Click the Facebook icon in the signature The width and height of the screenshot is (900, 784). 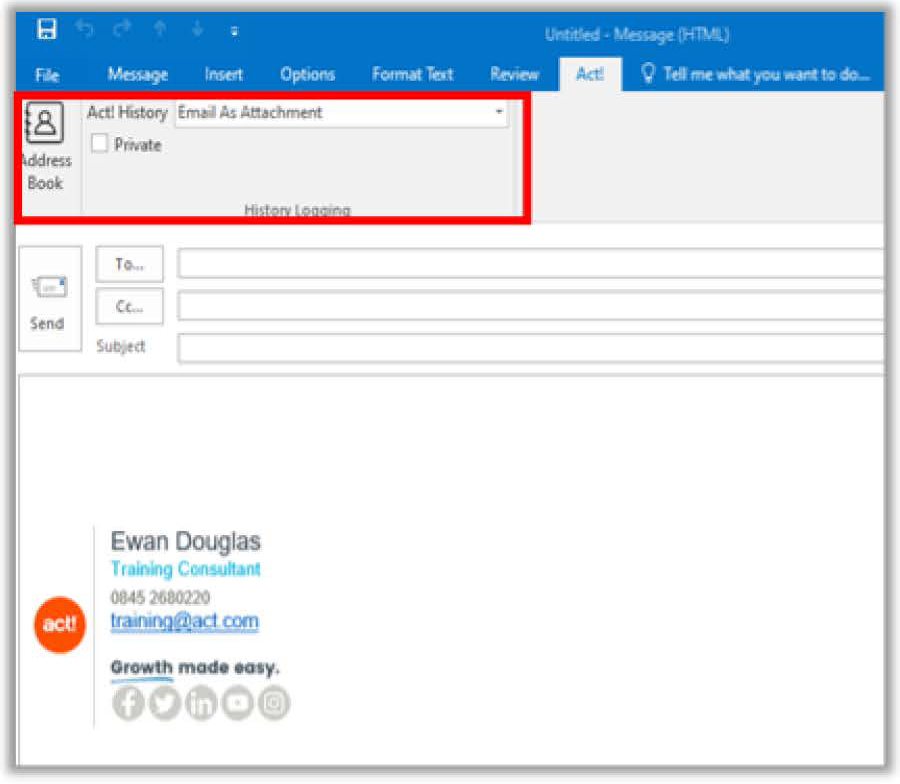[128, 703]
